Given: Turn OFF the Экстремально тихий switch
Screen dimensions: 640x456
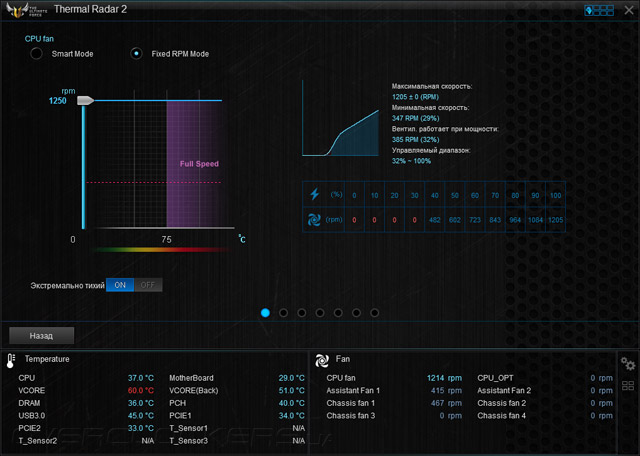Looking at the screenshot, I should (x=148, y=285).
